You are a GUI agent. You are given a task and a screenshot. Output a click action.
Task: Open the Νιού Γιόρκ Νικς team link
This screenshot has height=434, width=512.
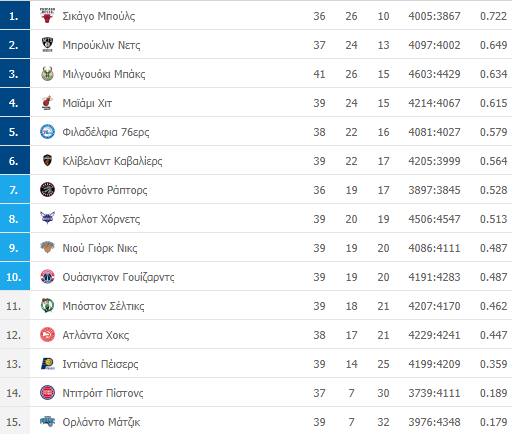100,248
